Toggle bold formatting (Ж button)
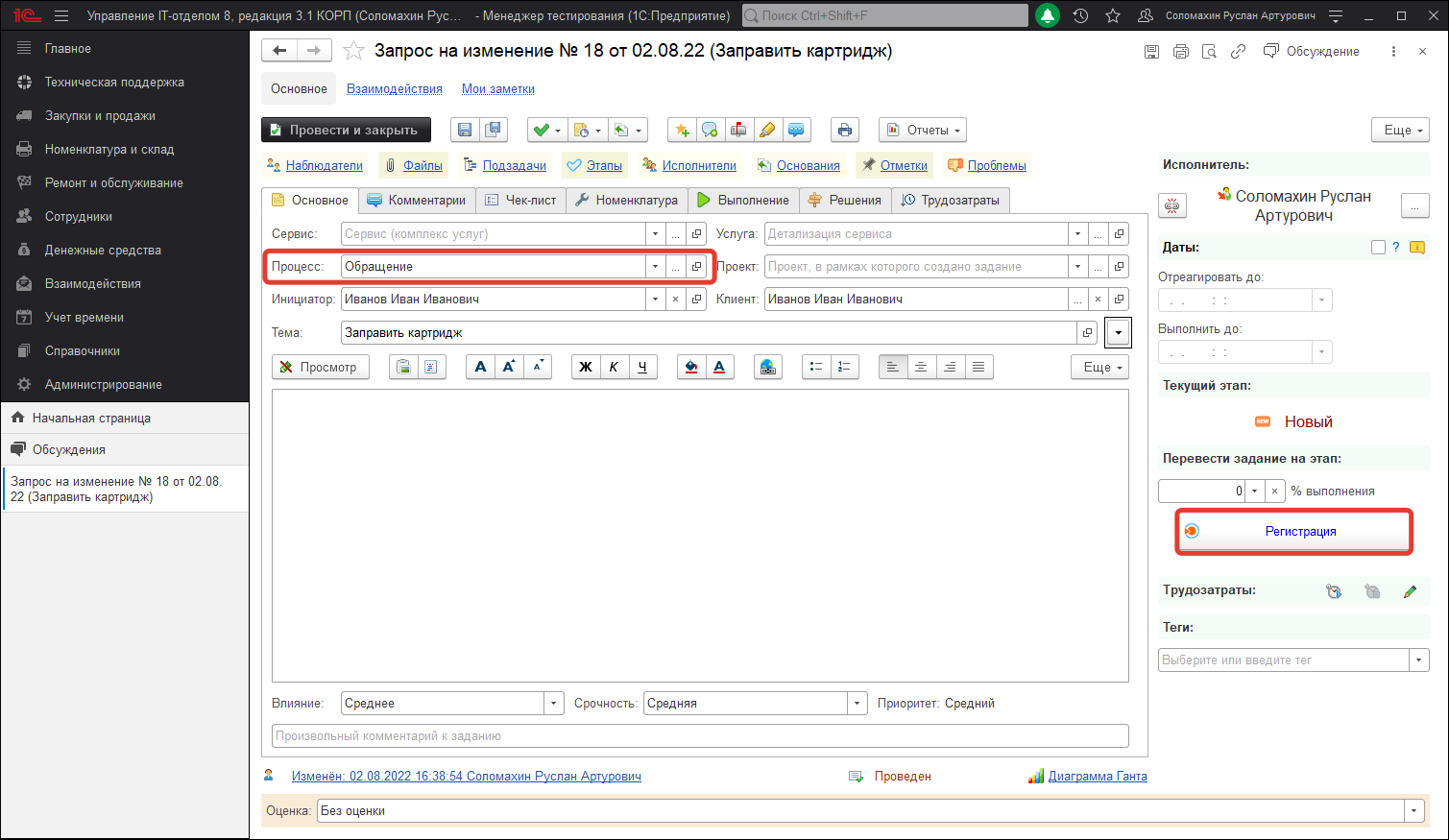 (x=586, y=367)
